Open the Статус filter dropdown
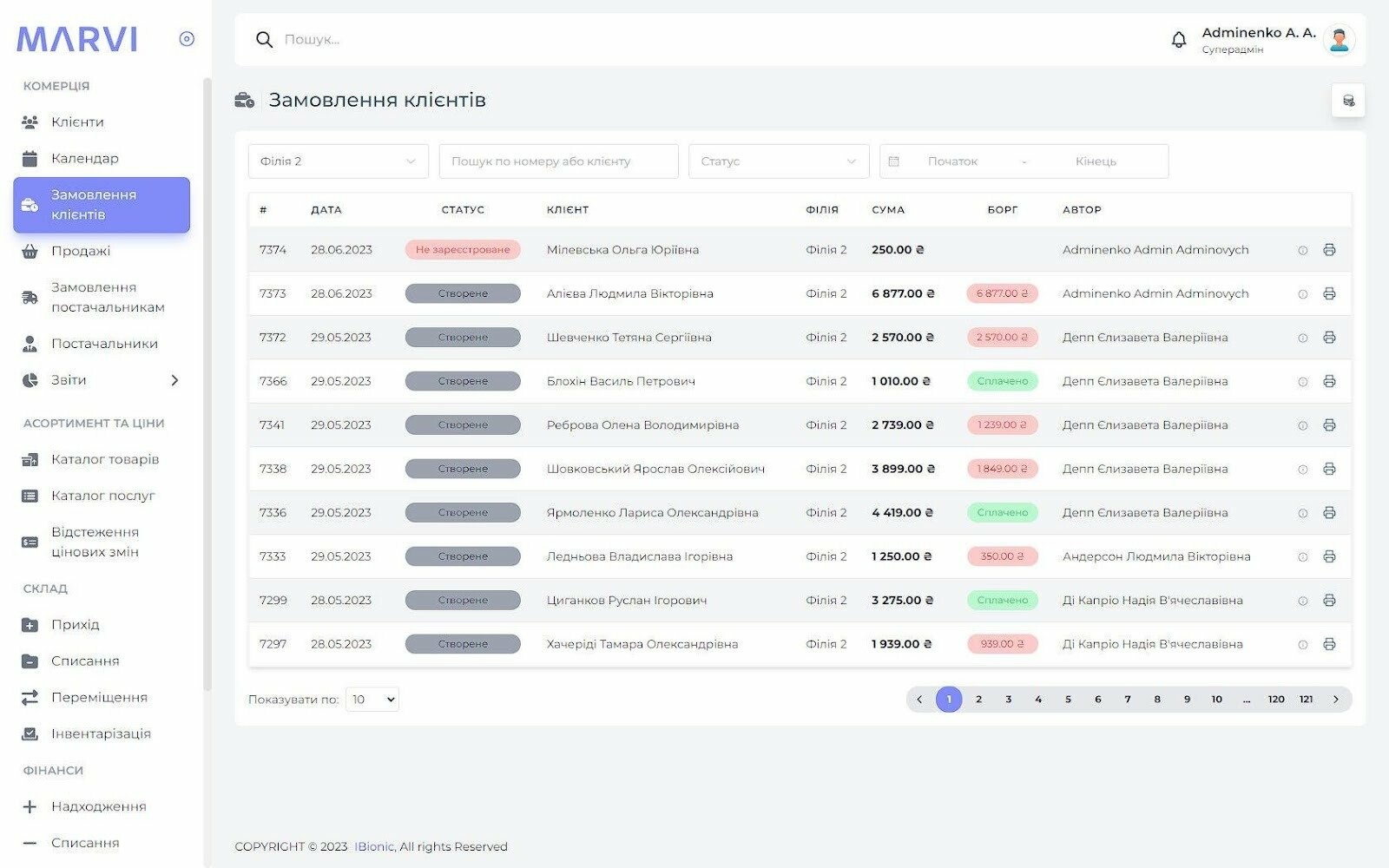 pos(778,161)
